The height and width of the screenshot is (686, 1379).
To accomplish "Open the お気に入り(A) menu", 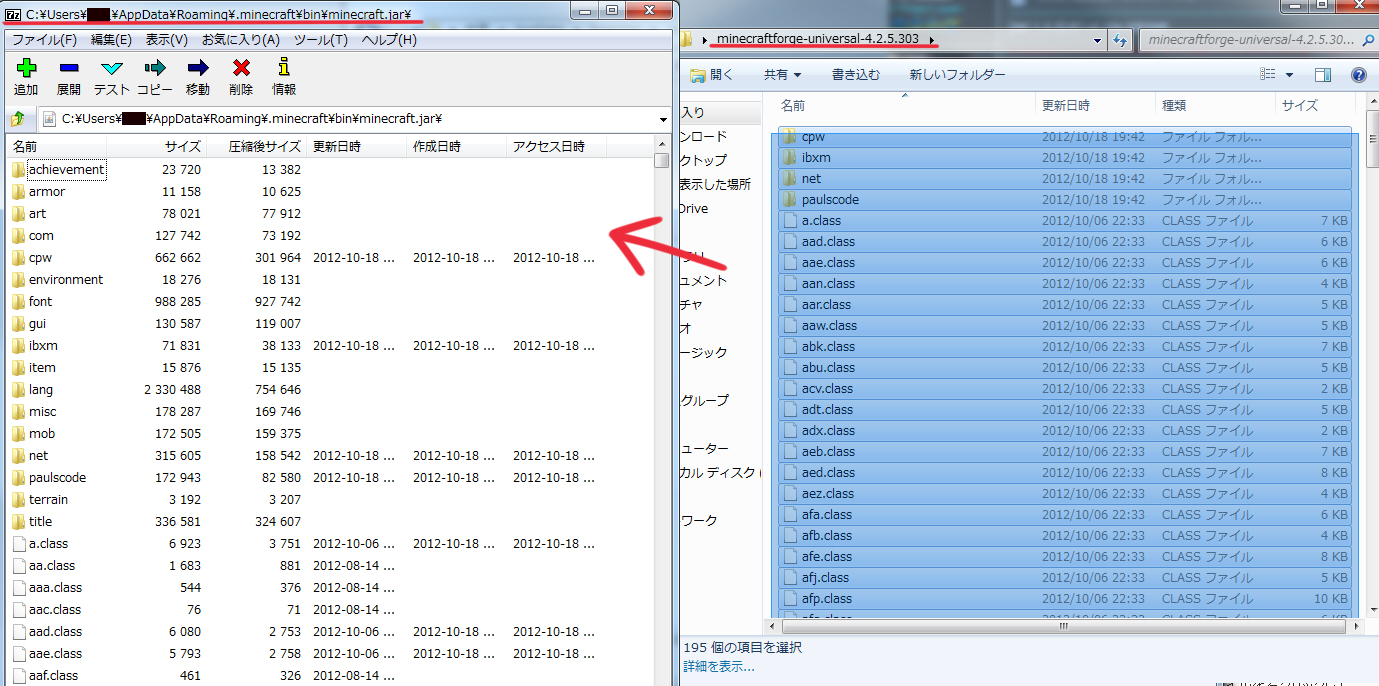I will pyautogui.click(x=241, y=40).
